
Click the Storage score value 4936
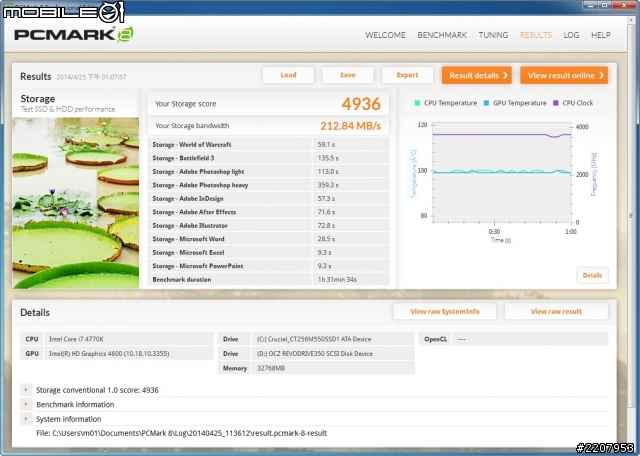(x=361, y=104)
